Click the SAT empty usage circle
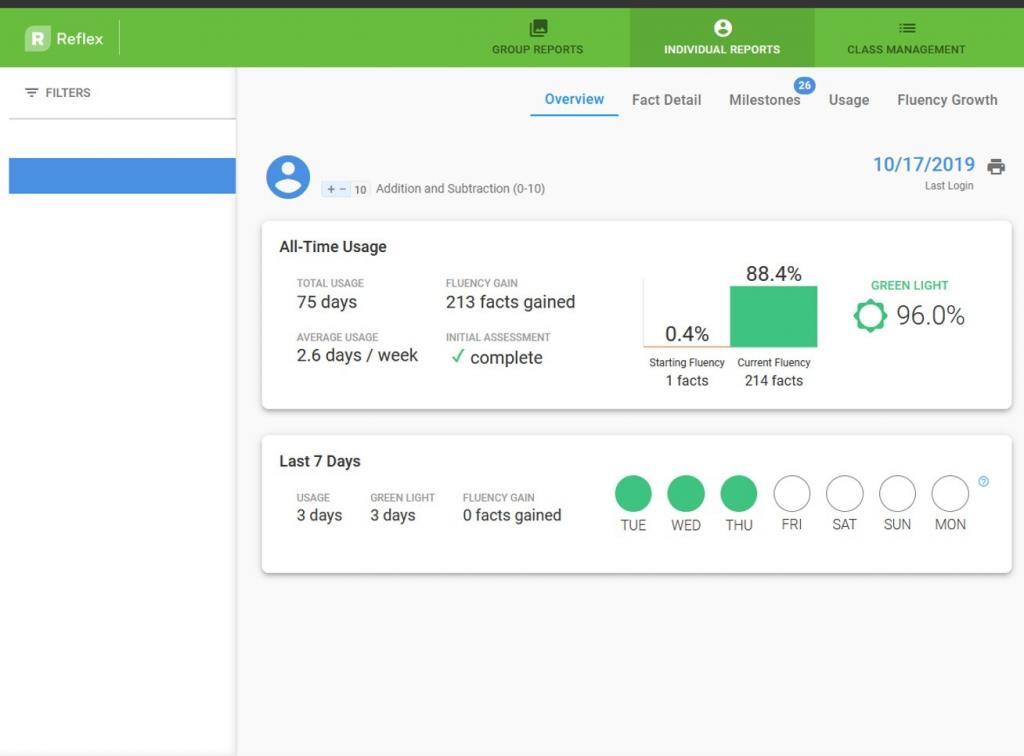 [x=844, y=493]
